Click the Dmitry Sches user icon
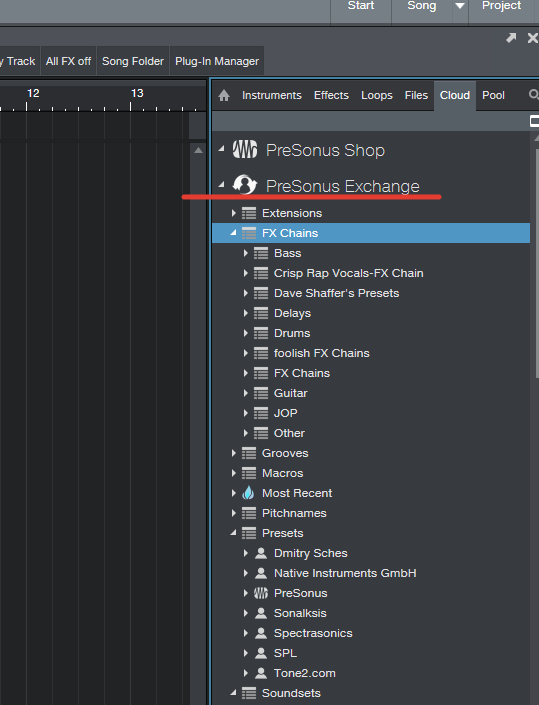 (x=261, y=553)
